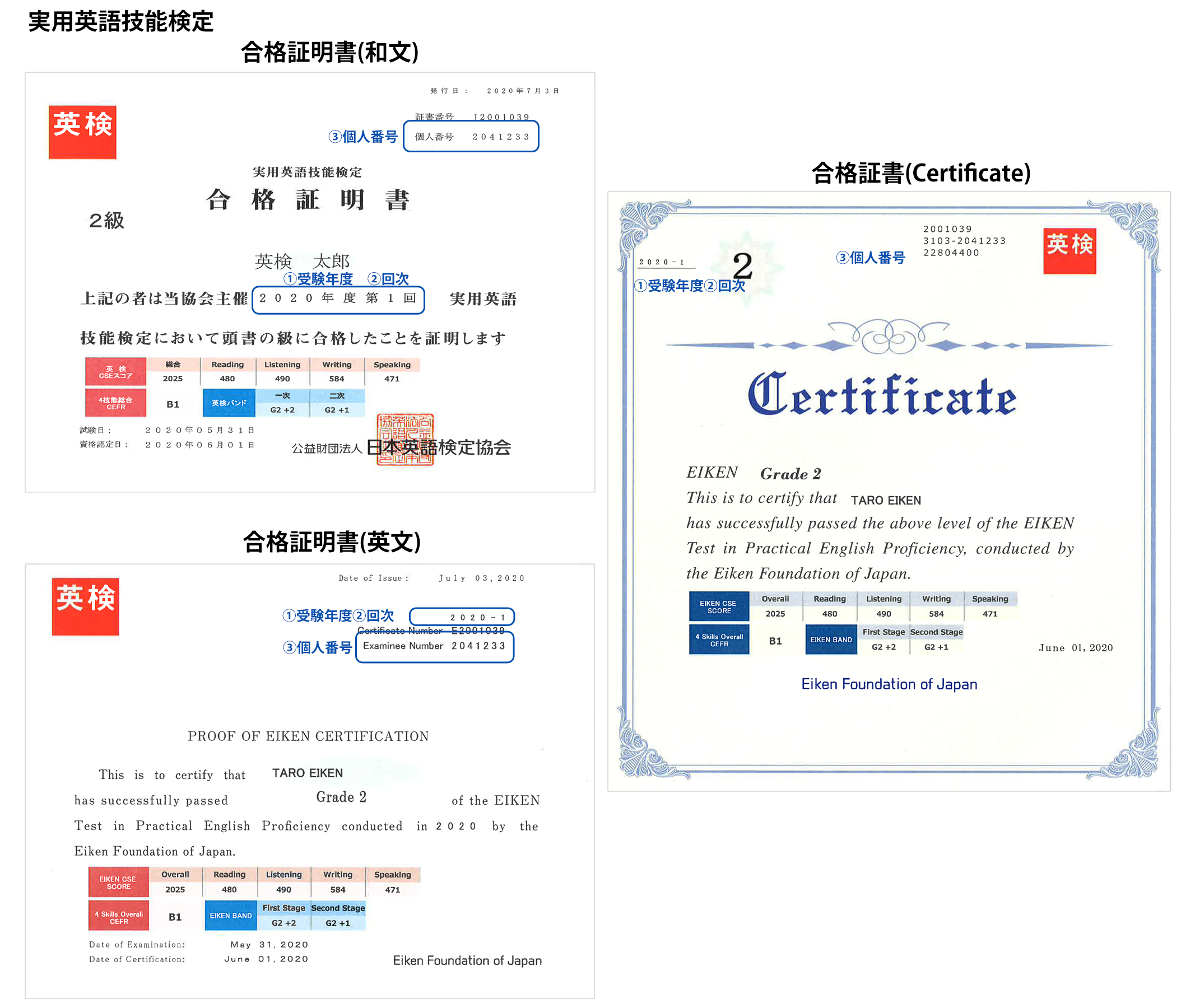Click the grade label 2級
Viewport: 1195px width, 1008px height.
pyautogui.click(x=106, y=221)
